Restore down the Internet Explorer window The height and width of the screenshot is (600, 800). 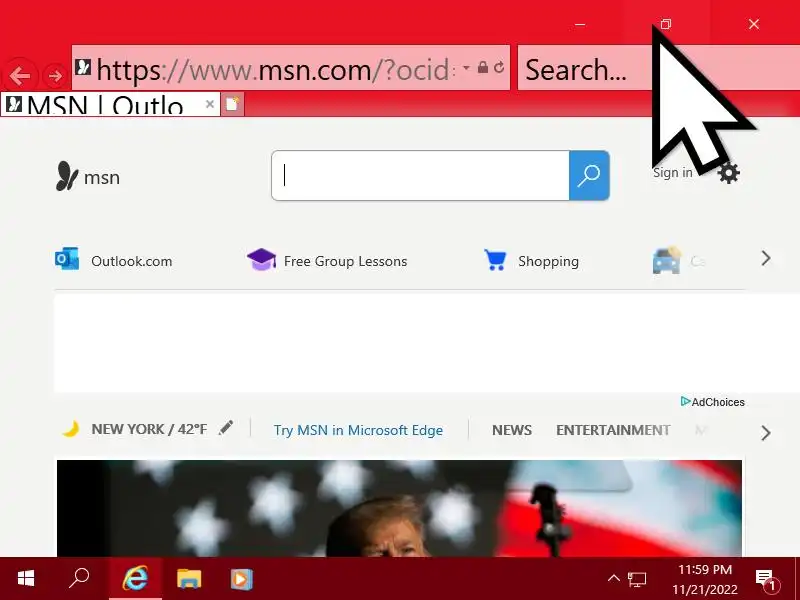click(666, 24)
